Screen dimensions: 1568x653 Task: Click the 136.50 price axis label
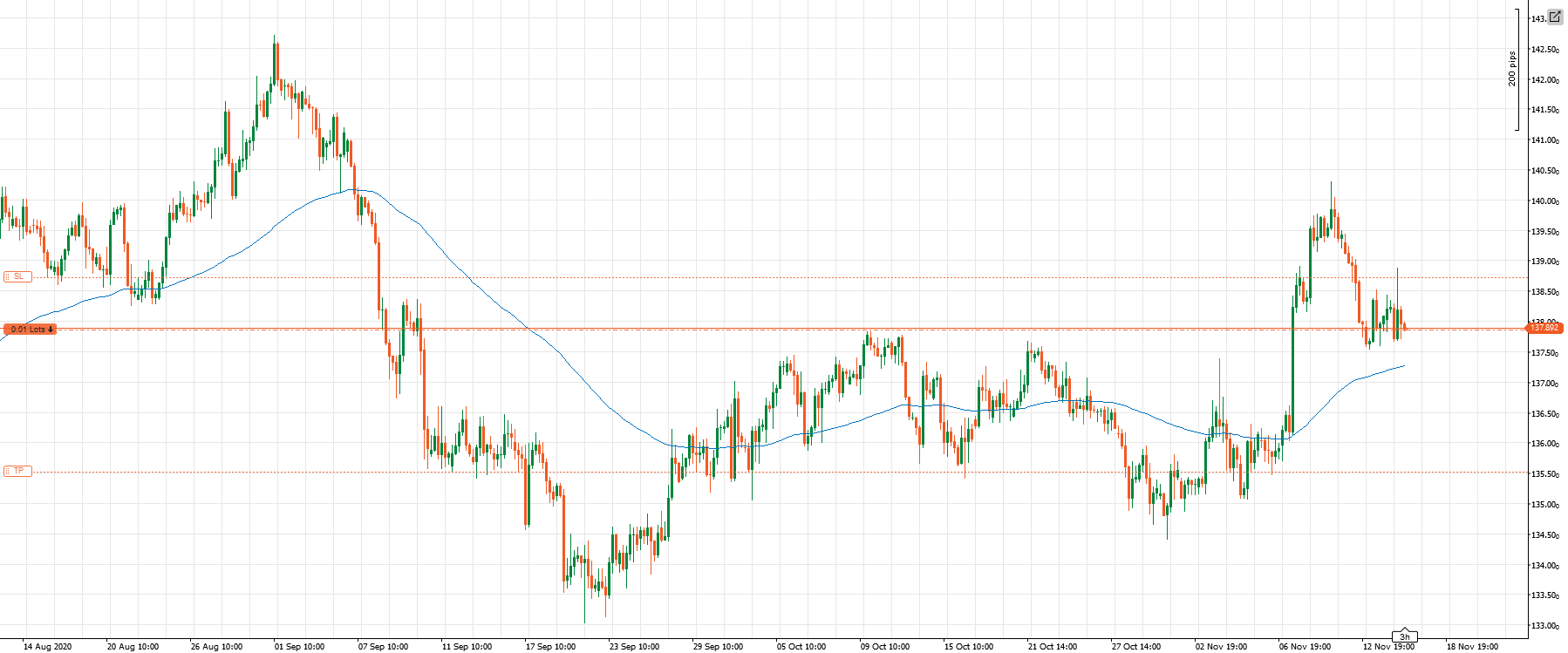tap(1545, 414)
